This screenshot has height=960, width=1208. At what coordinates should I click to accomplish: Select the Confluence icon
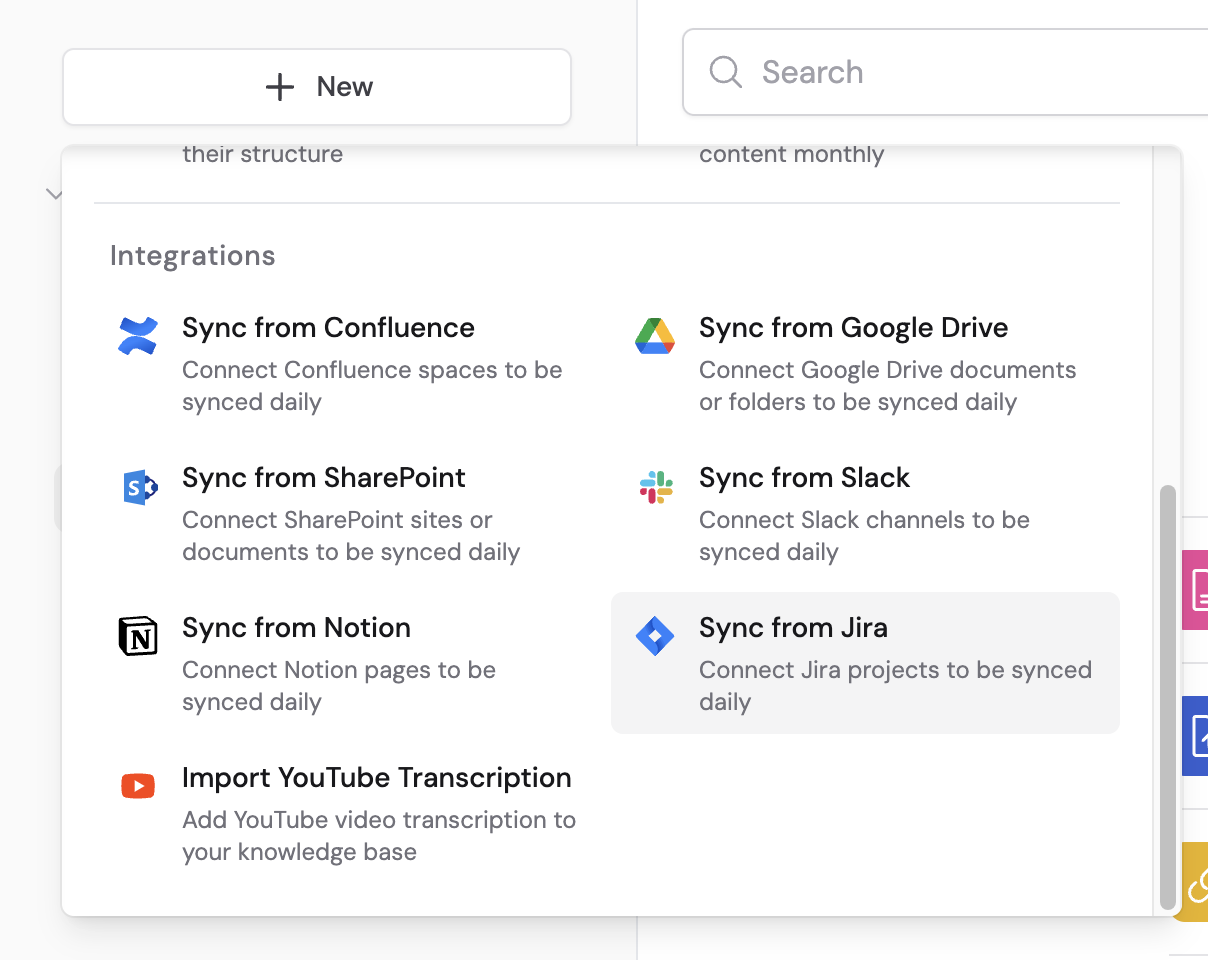pos(138,336)
